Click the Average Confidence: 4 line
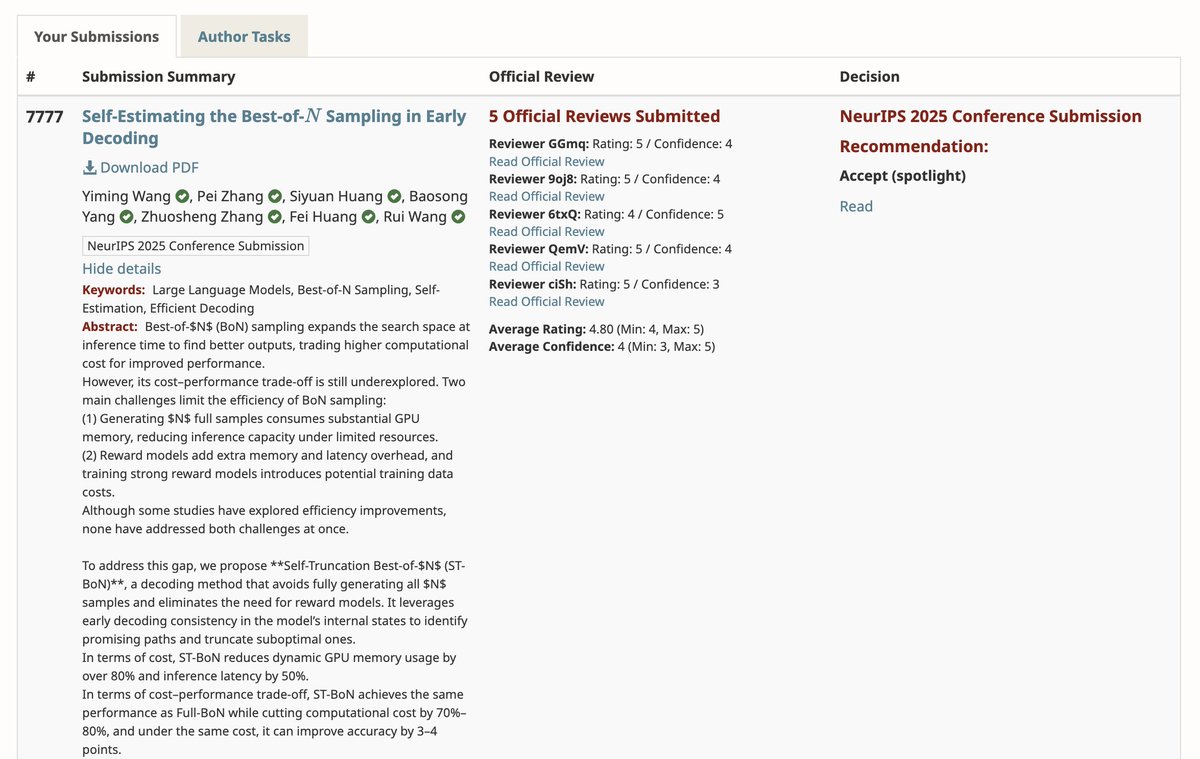Image resolution: width=1200 pixels, height=759 pixels. [602, 346]
